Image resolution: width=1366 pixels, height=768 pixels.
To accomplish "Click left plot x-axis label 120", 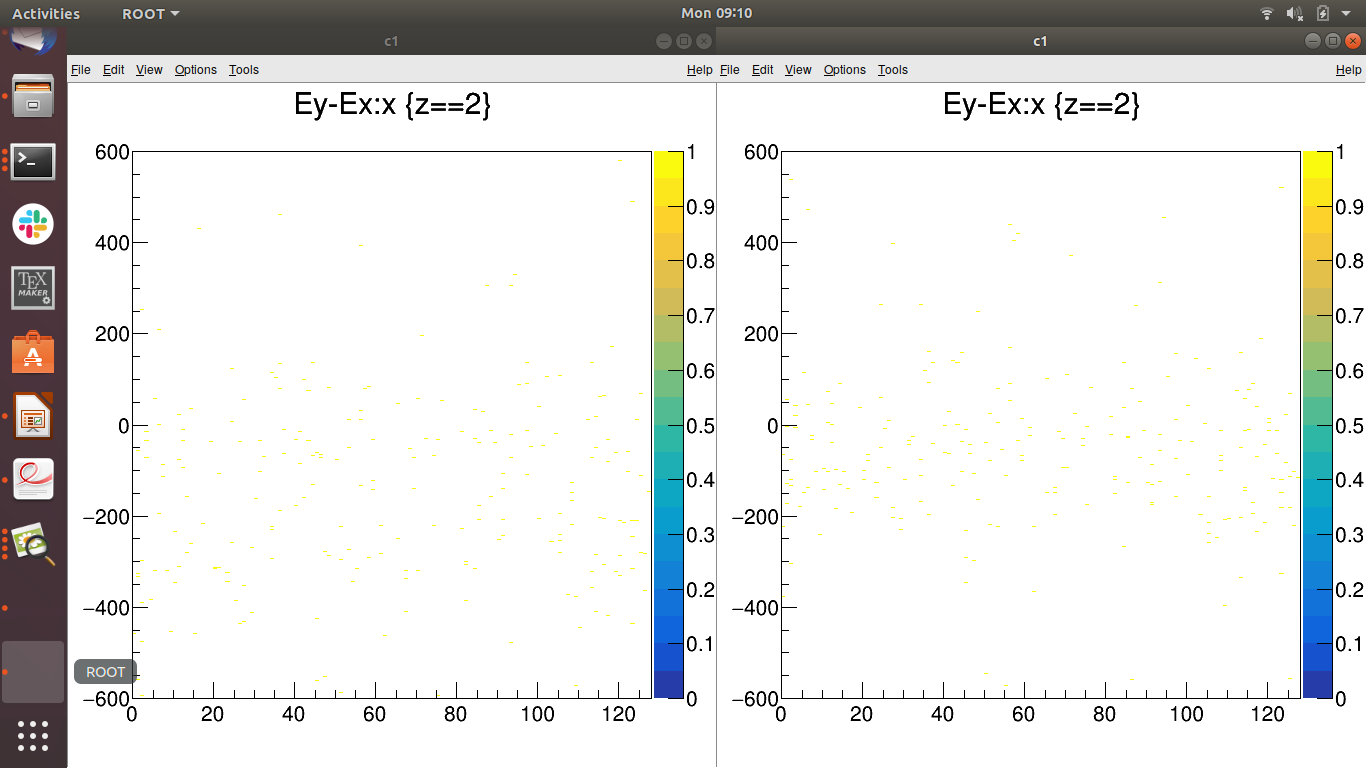I will pos(619,715).
